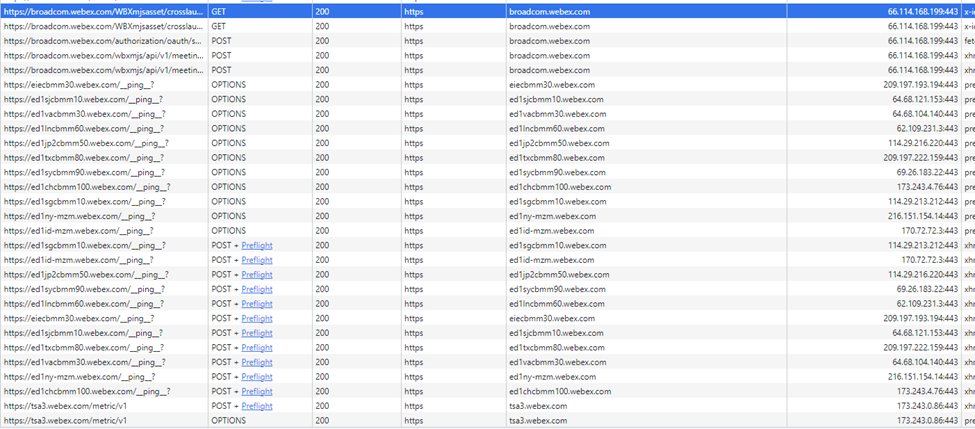Click IP 64.68.104.140:443 in ed1vacbmm30 POST row

(x=925, y=362)
